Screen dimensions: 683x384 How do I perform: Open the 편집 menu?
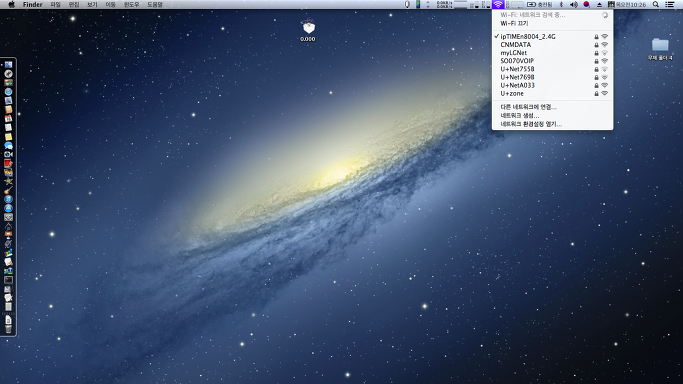click(74, 4)
